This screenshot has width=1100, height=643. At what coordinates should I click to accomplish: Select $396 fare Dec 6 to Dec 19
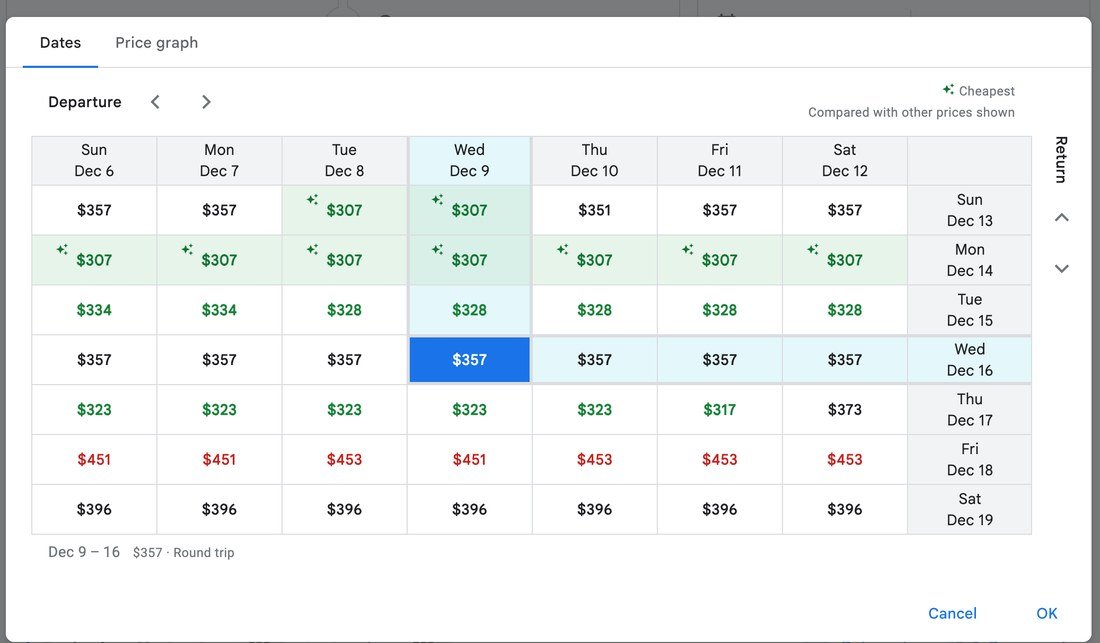[x=94, y=509]
